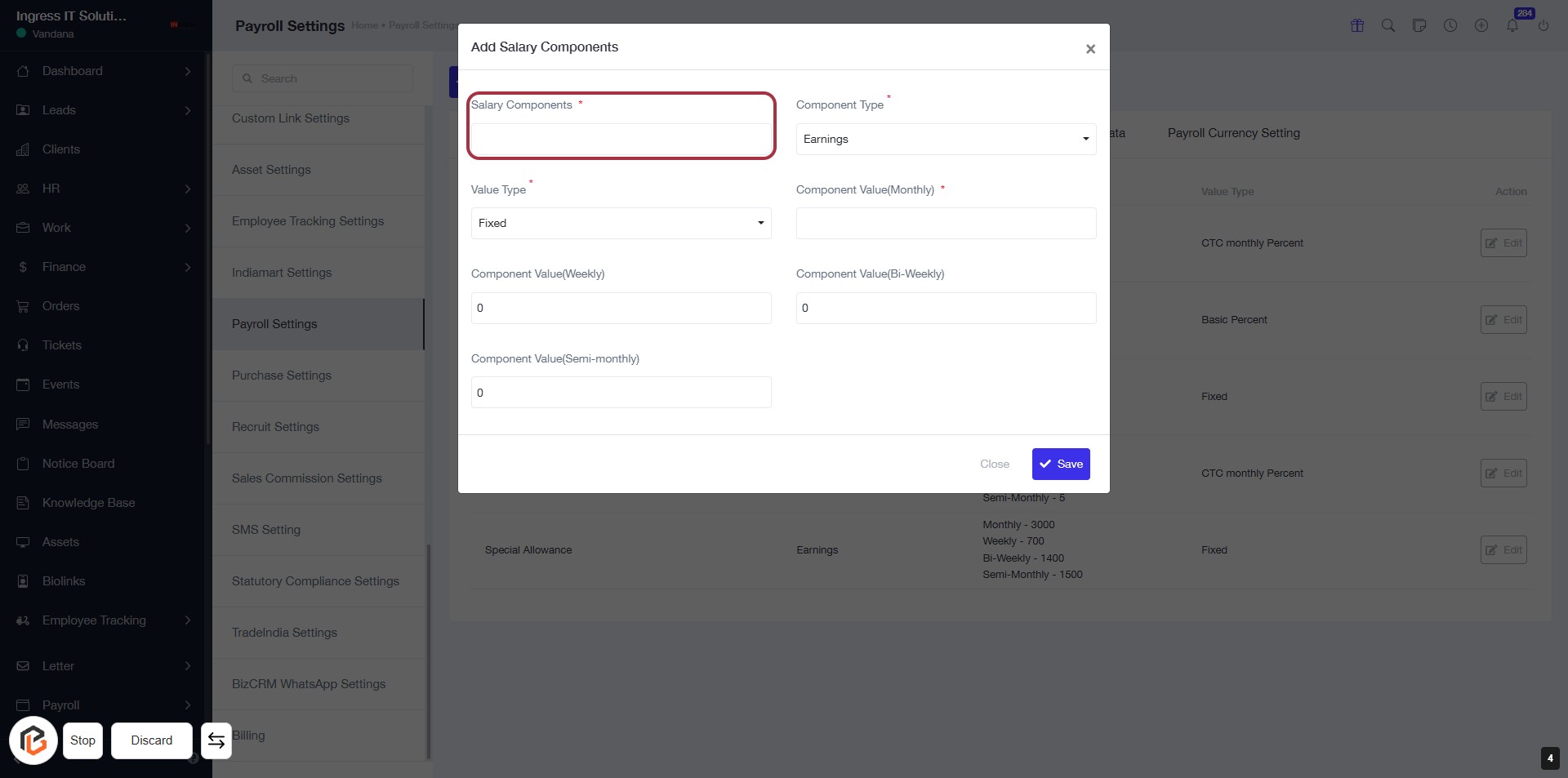Open the sticky notes icon

point(1419,25)
